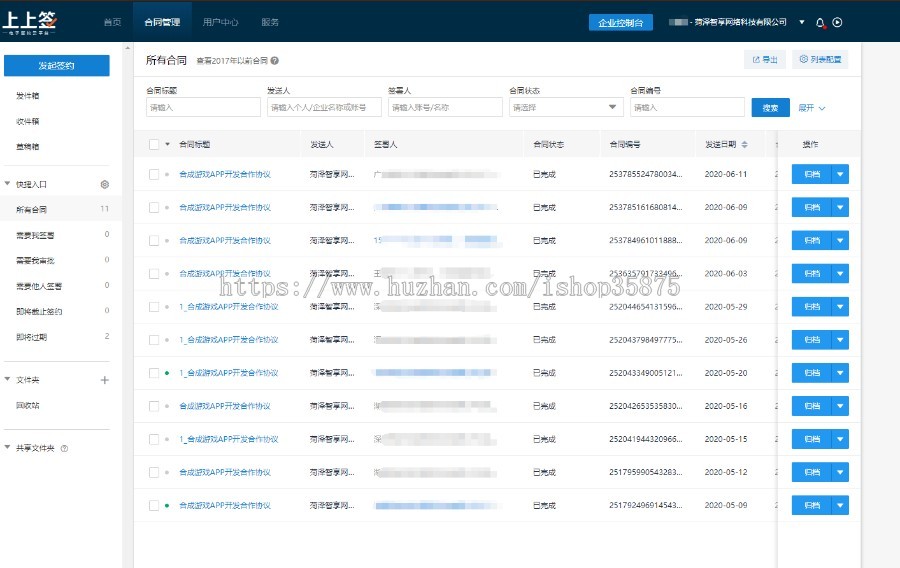Click the question mark after 查看2017年以前合同
Screen dimensions: 900x568
(275, 60)
